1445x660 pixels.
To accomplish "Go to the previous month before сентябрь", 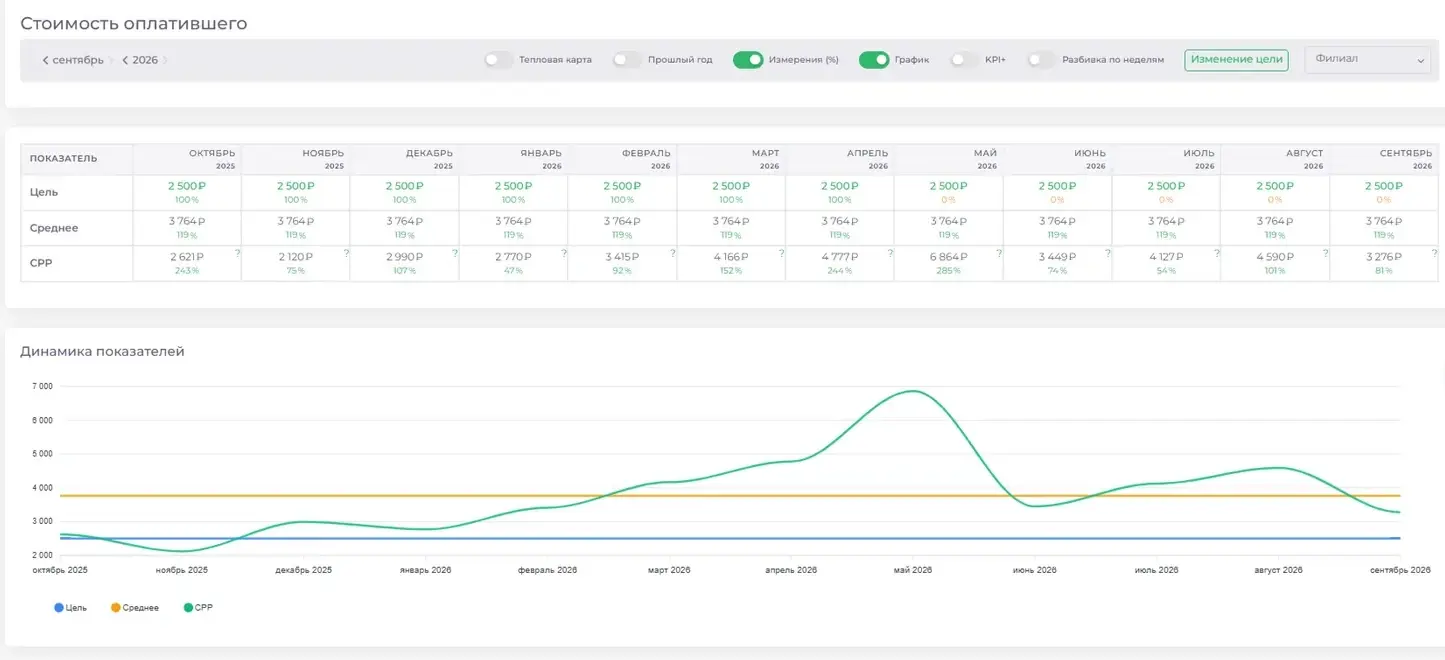I will point(45,60).
